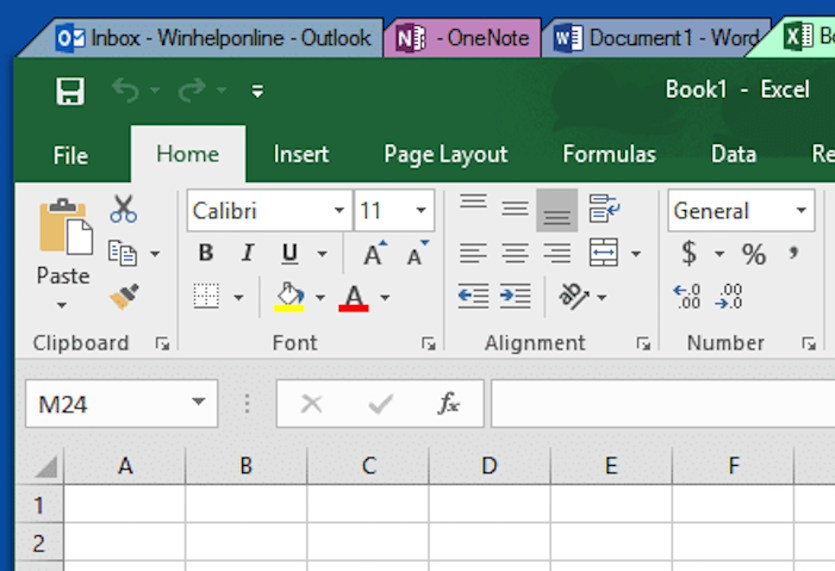Open the Calibri font name dropdown
Image resolution: width=835 pixels, height=571 pixels.
pyautogui.click(x=339, y=210)
